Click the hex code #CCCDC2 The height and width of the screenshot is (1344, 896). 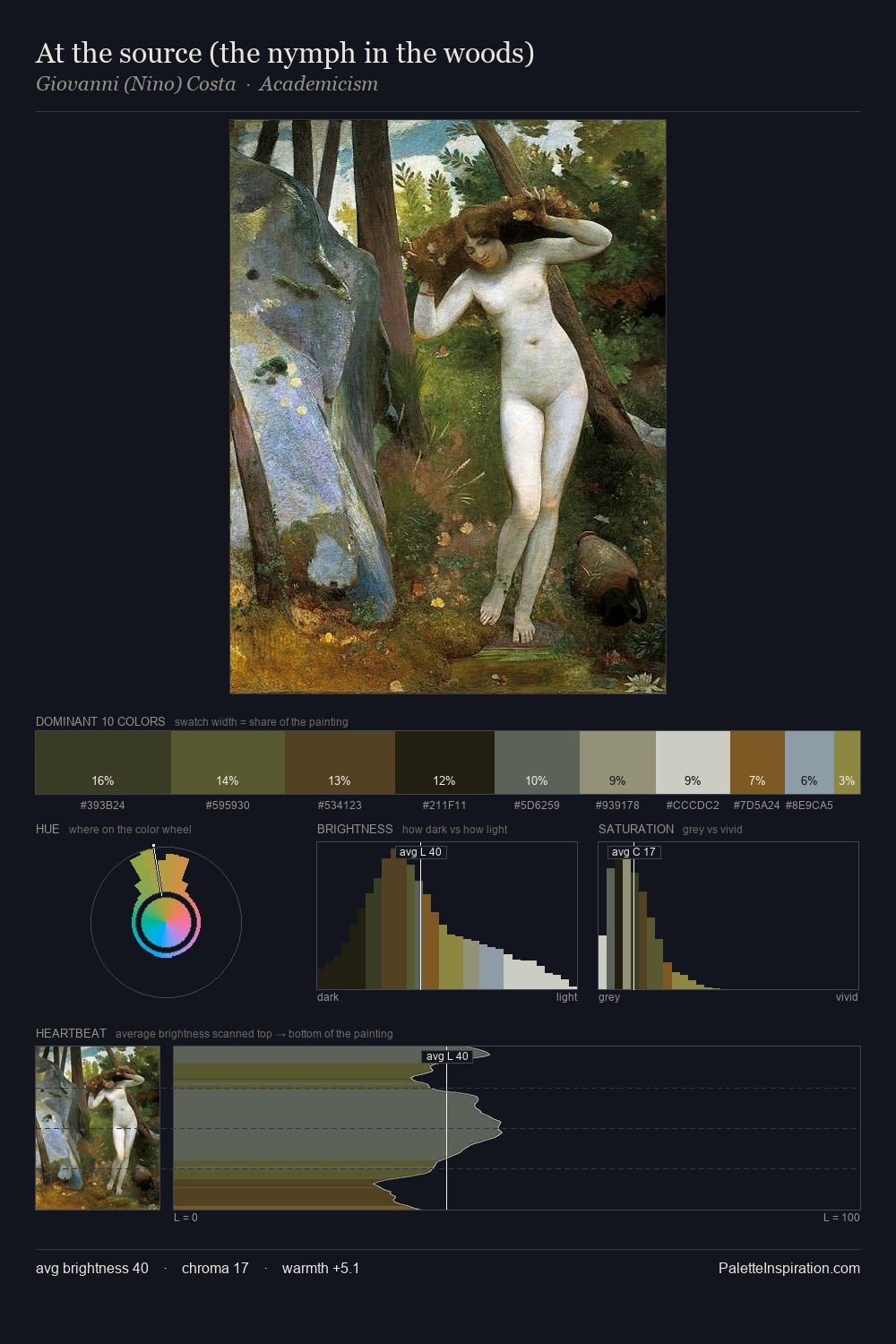[x=693, y=806]
